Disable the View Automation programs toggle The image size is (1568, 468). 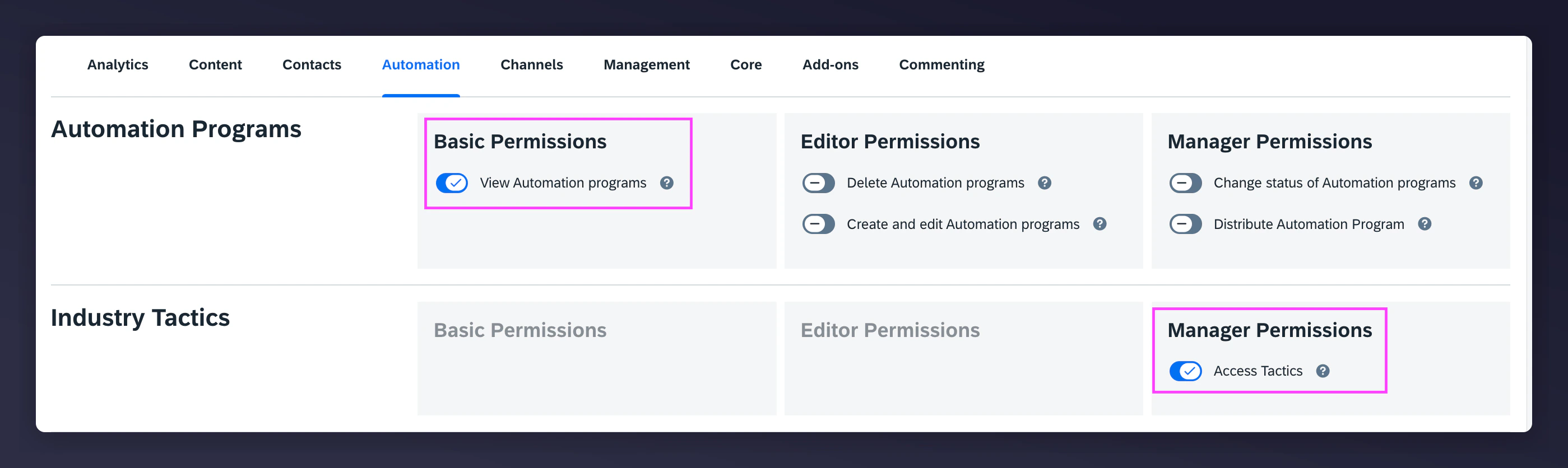pyautogui.click(x=452, y=183)
